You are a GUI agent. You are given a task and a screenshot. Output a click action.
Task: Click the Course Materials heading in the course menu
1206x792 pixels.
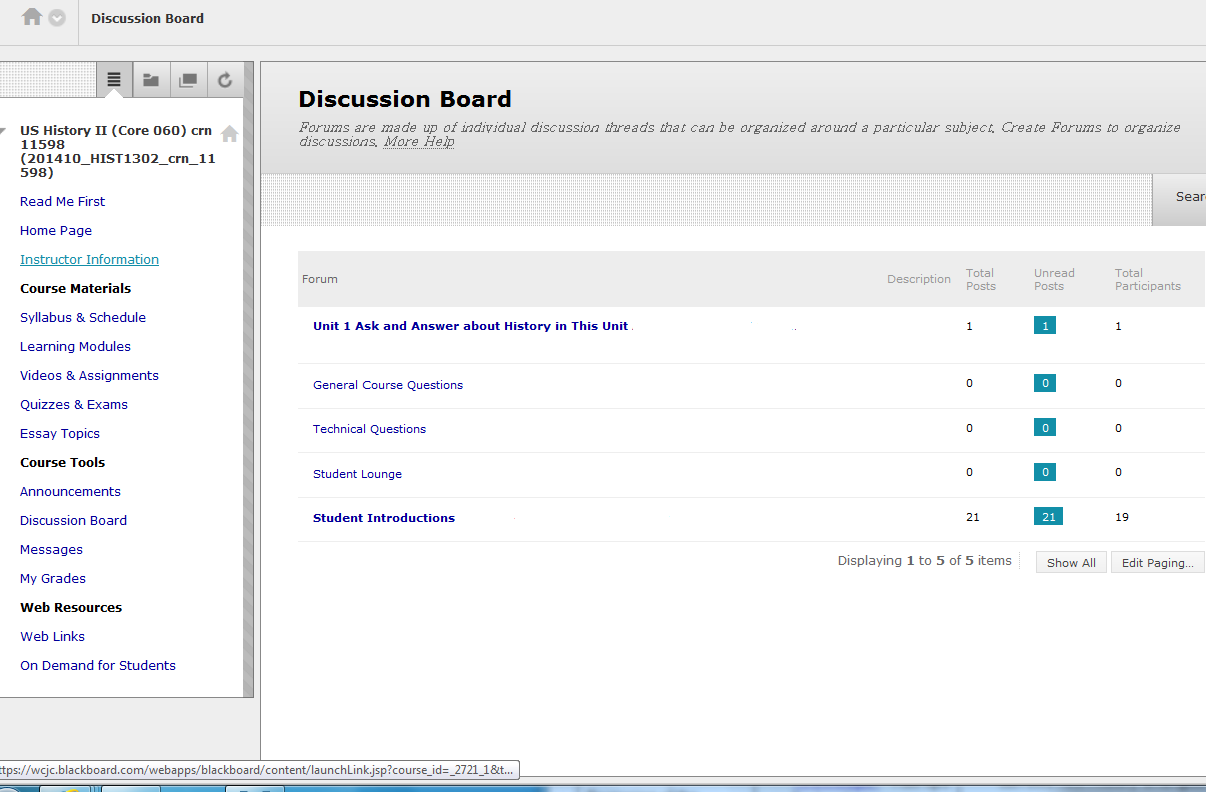click(x=75, y=288)
